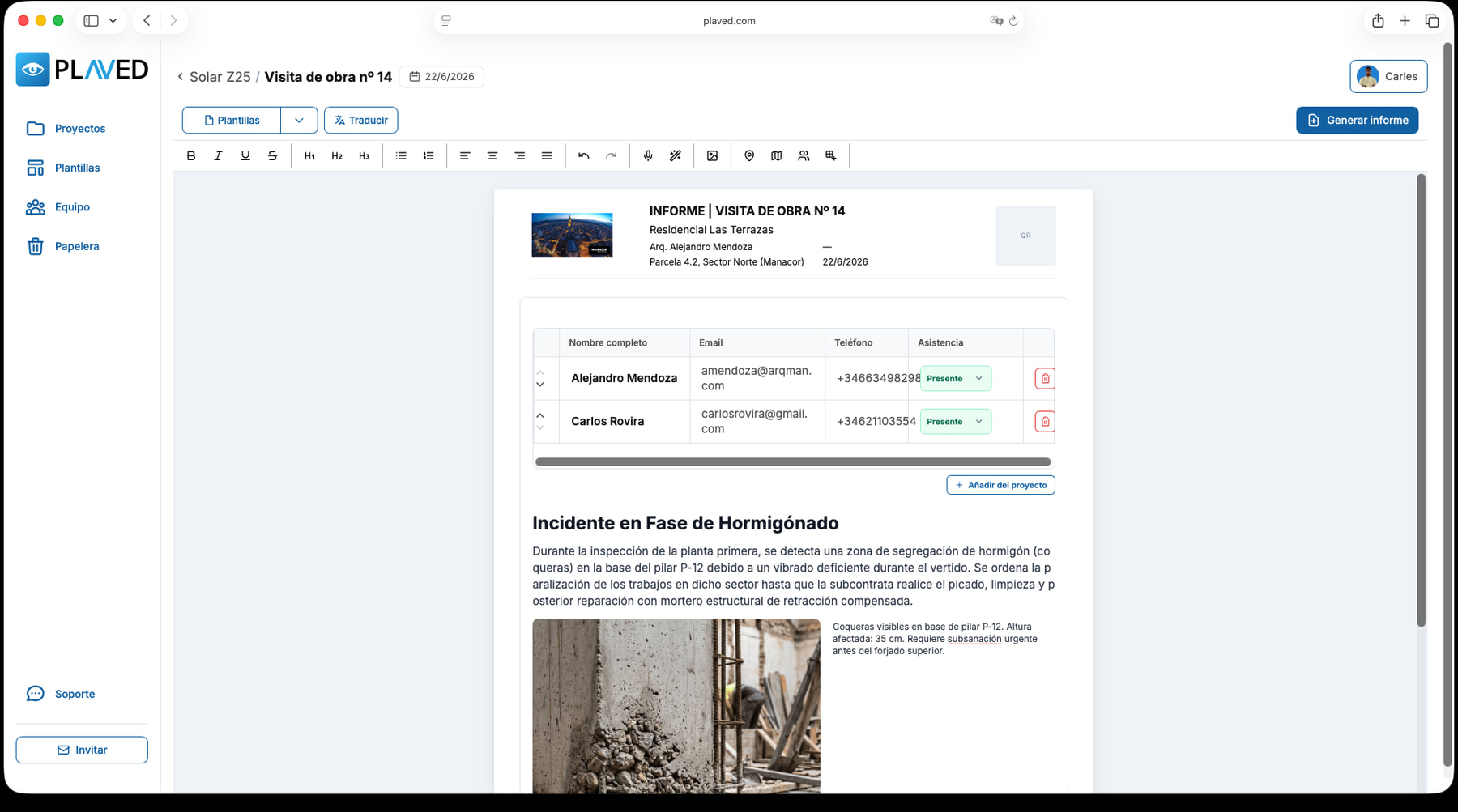Insert a table with the table-plus icon
Viewport: 1458px width, 812px height.
[x=831, y=155]
